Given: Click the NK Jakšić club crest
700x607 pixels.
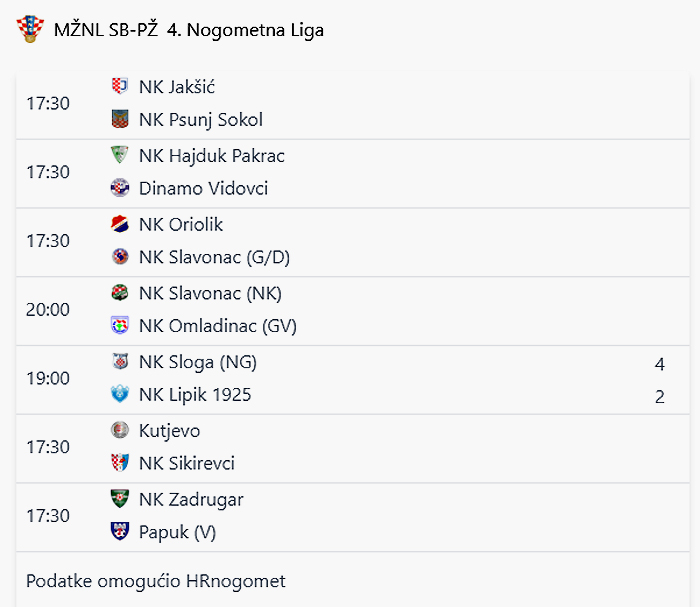Looking at the screenshot, I should click(x=120, y=86).
